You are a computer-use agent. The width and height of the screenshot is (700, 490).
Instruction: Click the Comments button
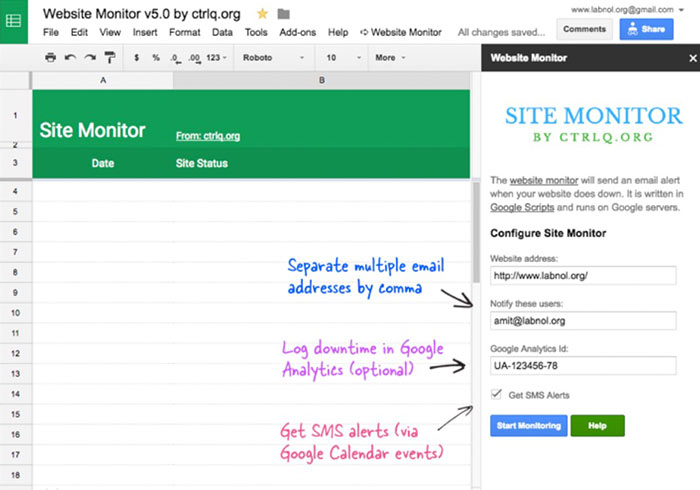click(x=584, y=29)
